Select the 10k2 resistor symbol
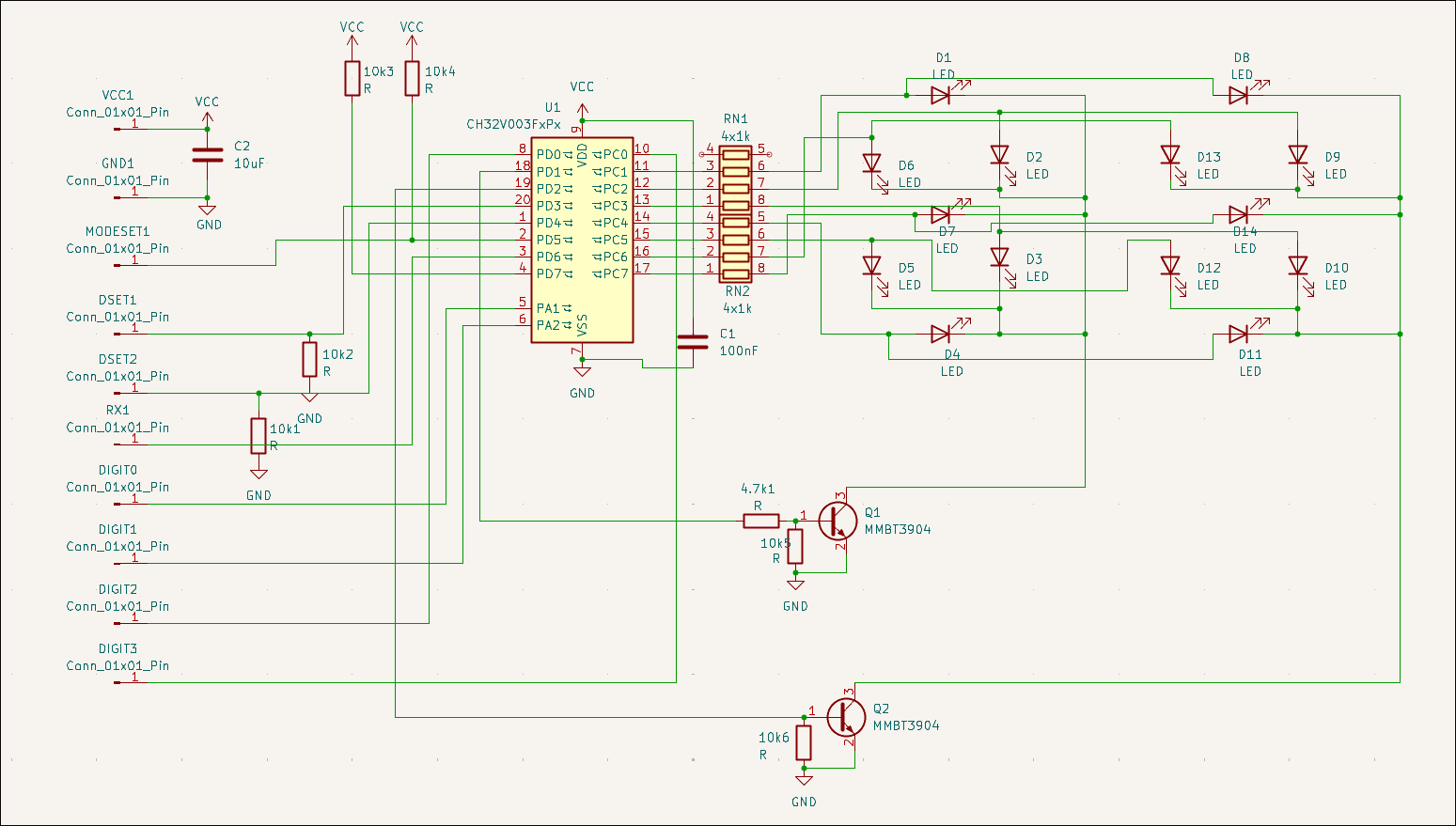The image size is (1456, 826). click(x=309, y=359)
